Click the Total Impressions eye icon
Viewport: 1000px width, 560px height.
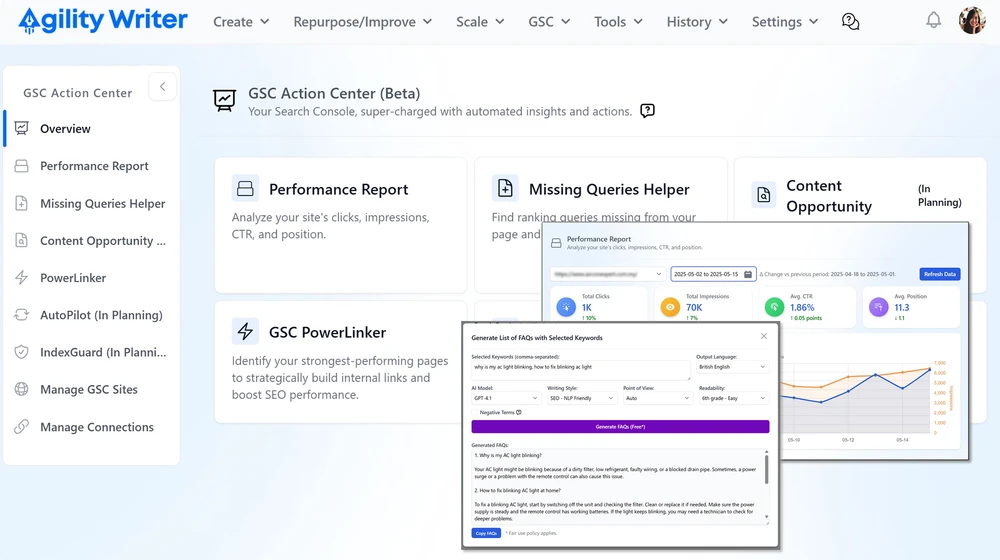click(x=670, y=307)
